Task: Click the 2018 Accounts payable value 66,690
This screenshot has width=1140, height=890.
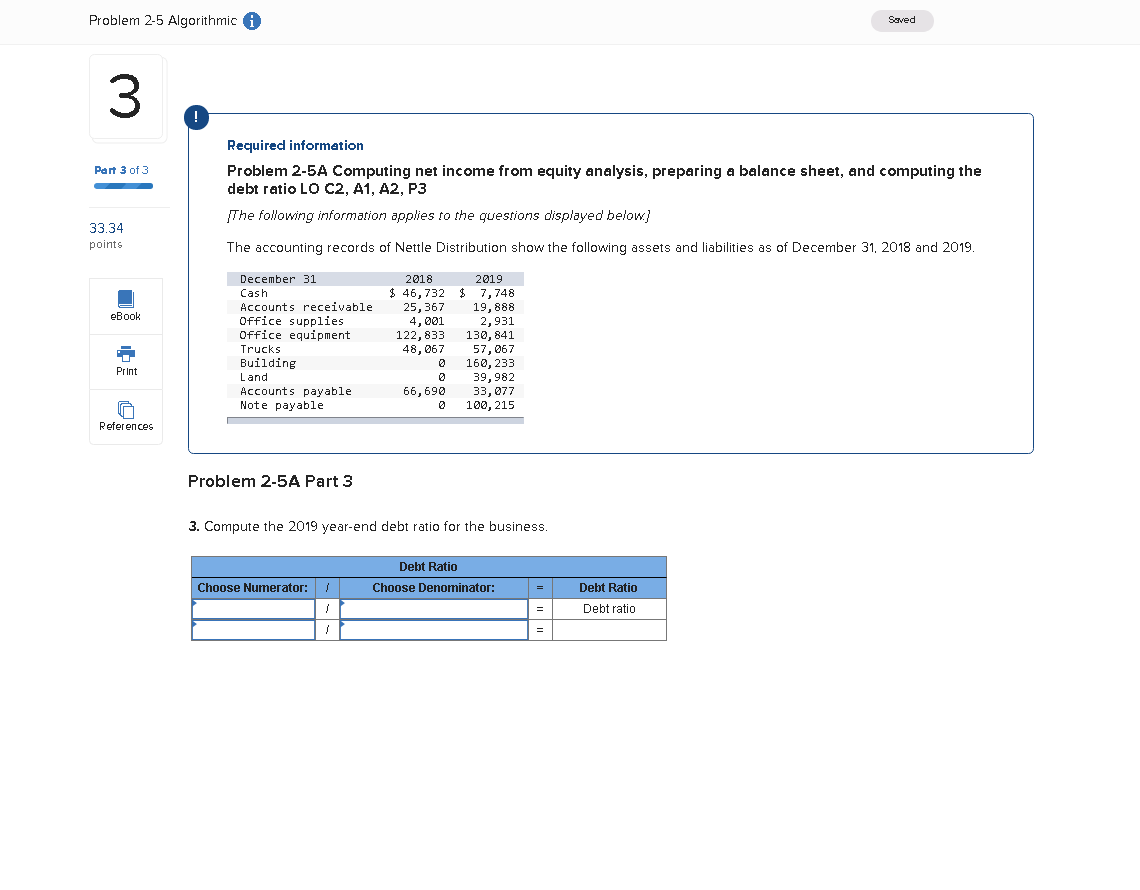Action: pos(424,391)
